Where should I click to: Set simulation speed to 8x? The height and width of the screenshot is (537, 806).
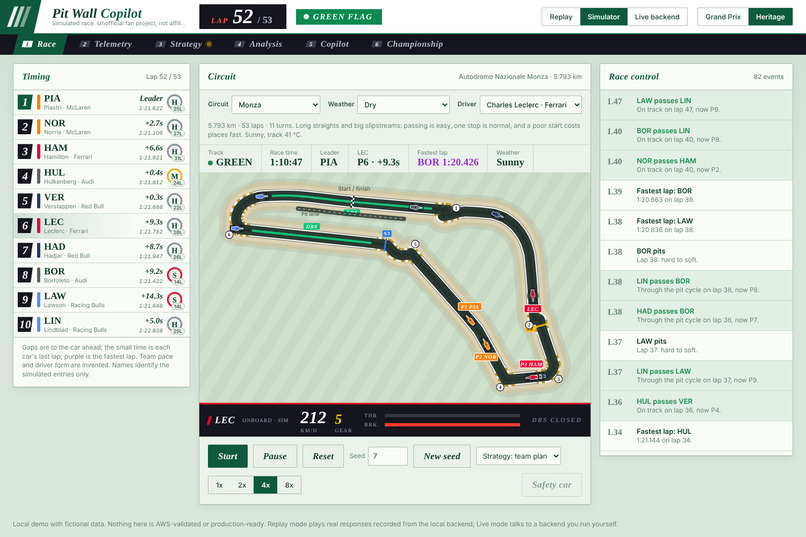pos(289,485)
